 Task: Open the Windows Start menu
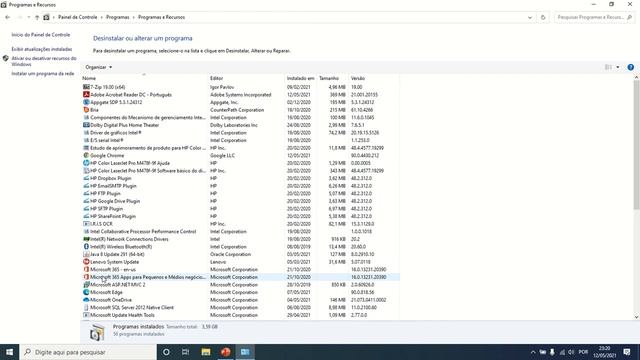point(9,352)
